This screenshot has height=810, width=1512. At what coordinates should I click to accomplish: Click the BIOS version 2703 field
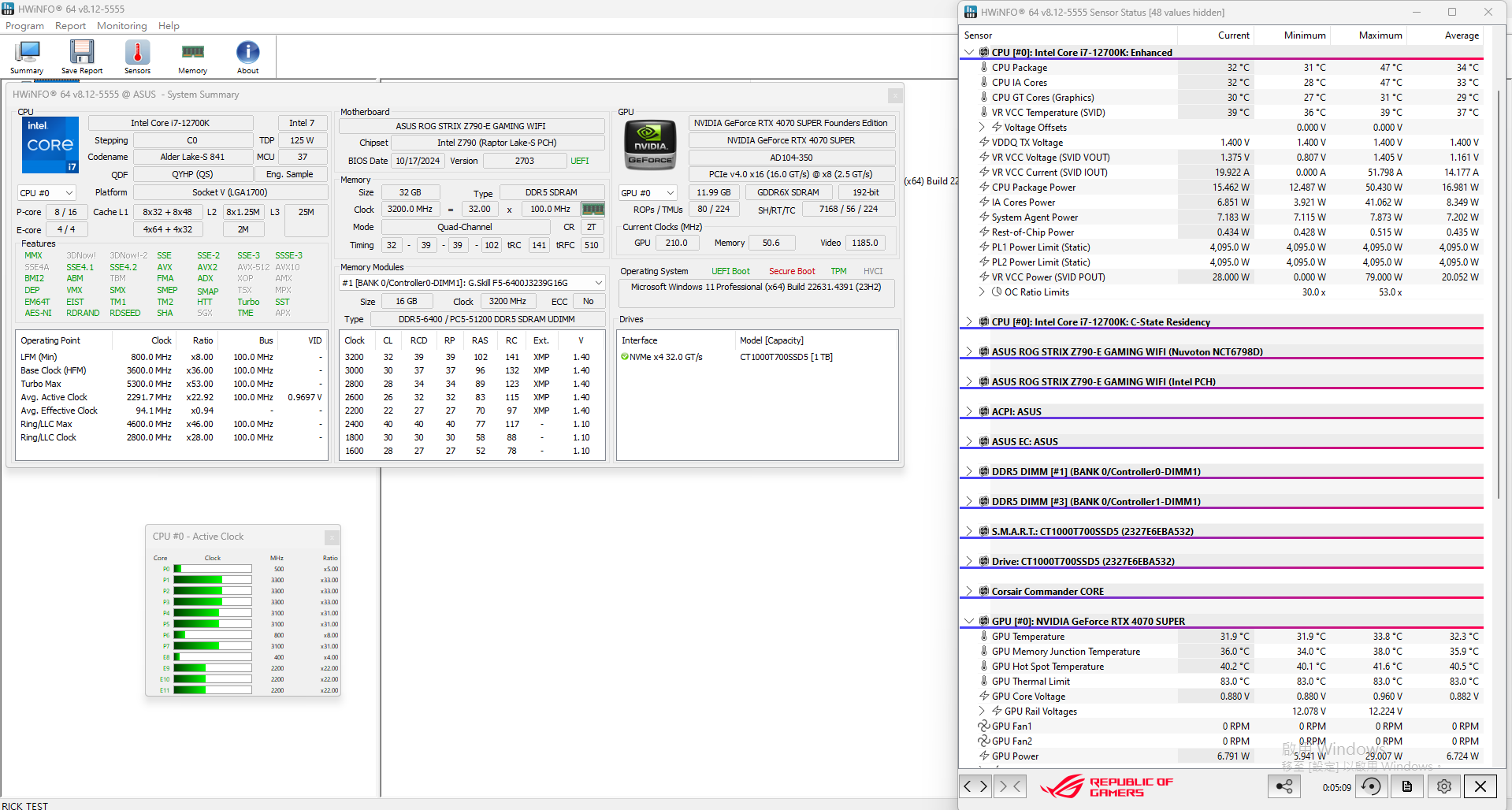pos(524,161)
